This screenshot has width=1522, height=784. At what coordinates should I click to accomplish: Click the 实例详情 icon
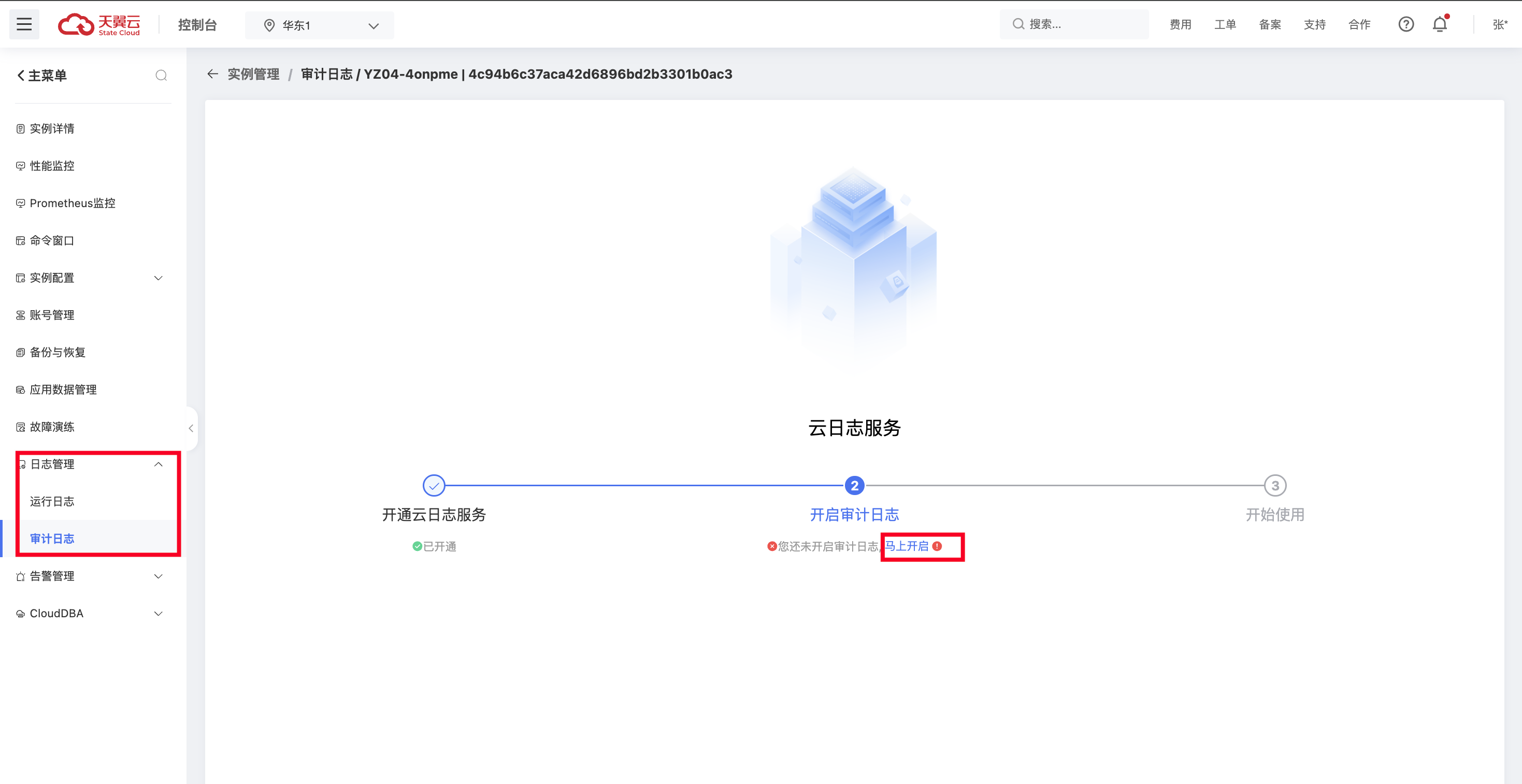click(x=21, y=129)
